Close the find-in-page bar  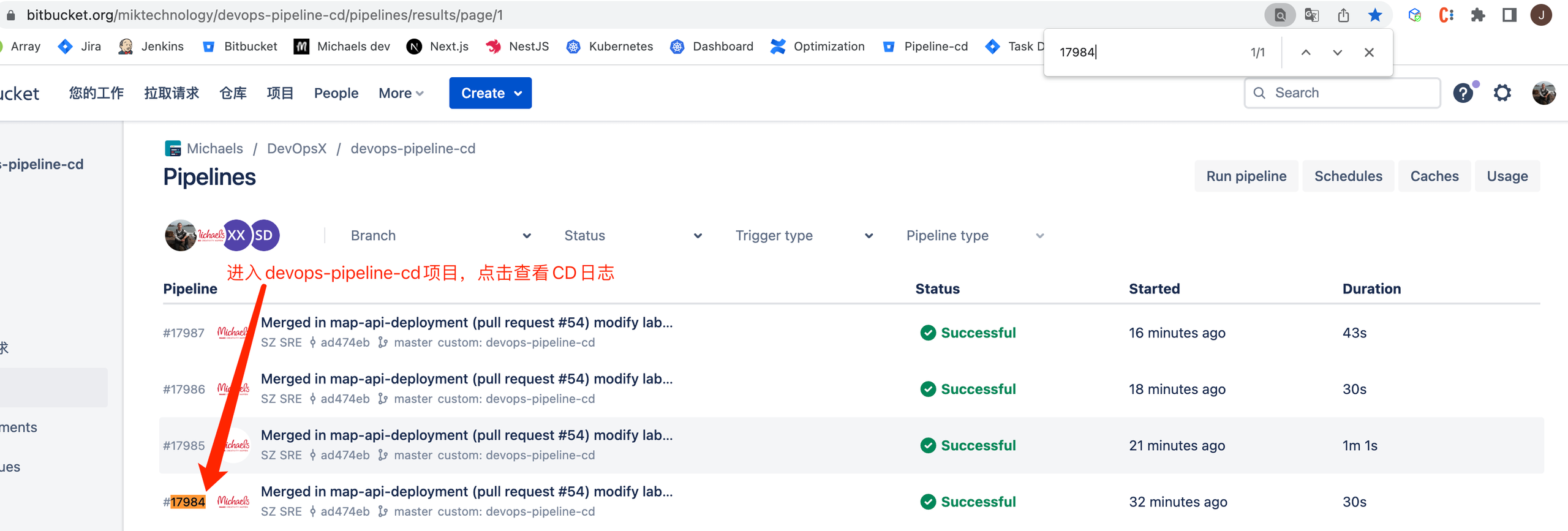1369,53
